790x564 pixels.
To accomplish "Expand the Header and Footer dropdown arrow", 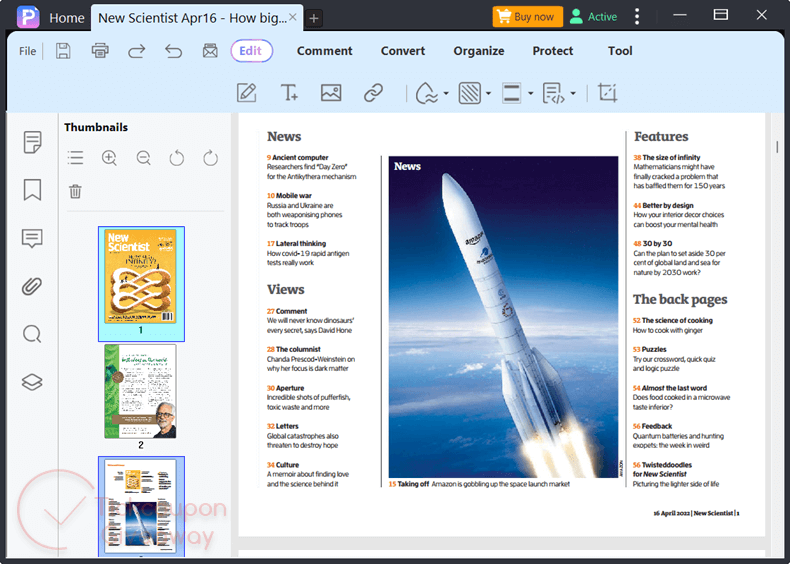I will (x=531, y=94).
